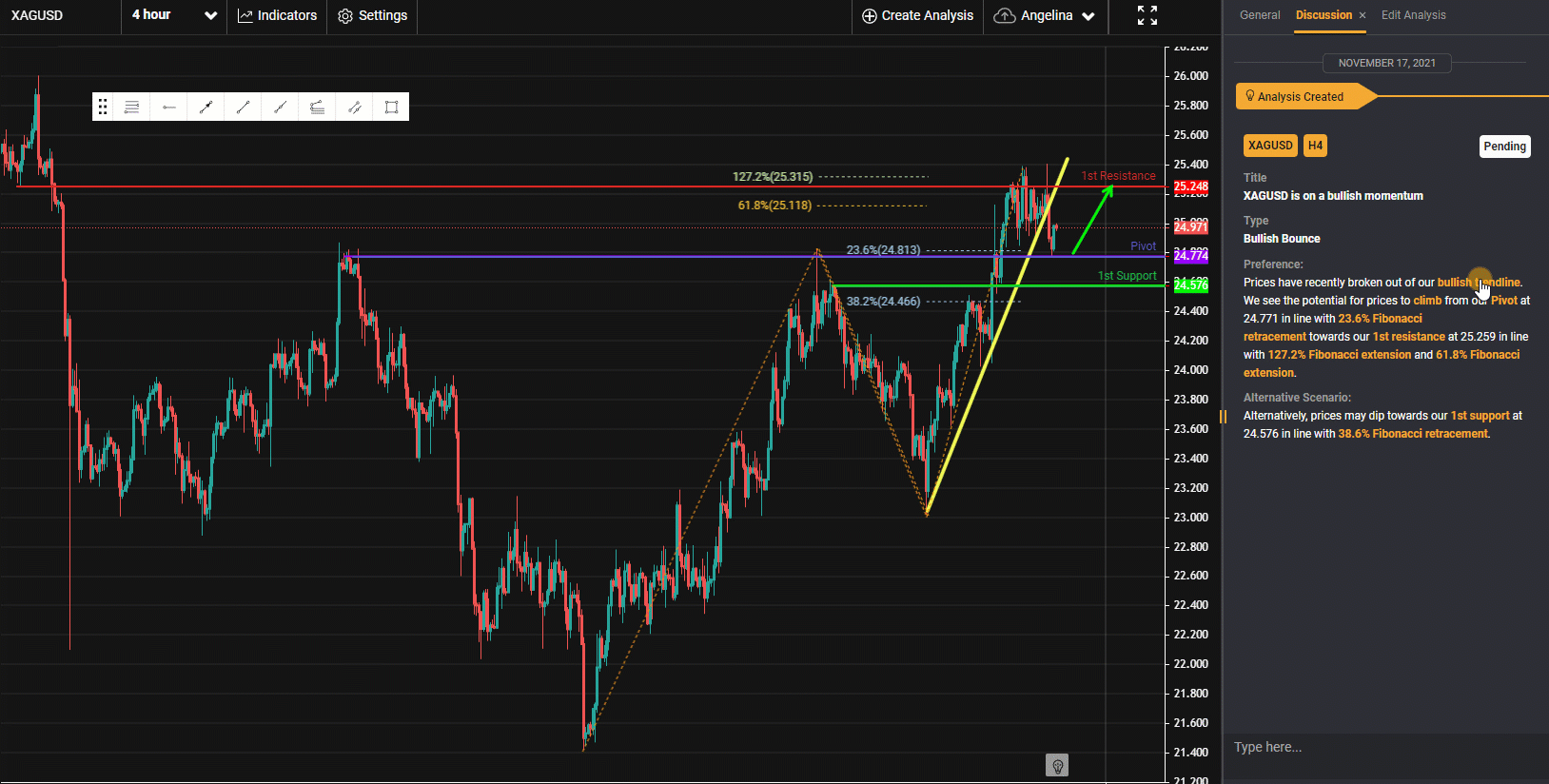
Task: Select the arrow line drawing tool
Action: point(206,107)
